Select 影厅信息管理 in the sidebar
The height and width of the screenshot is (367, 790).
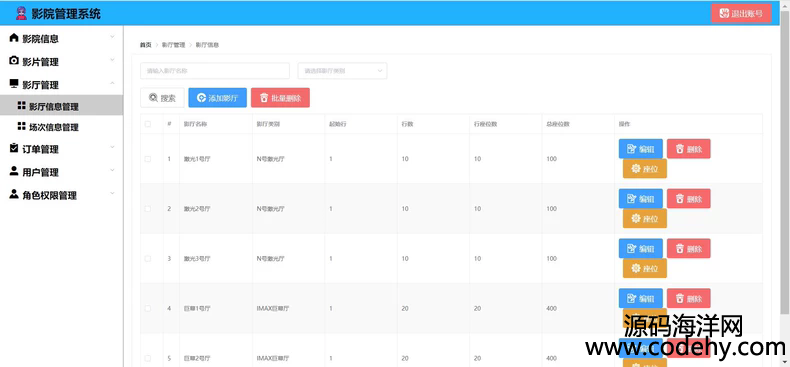coord(61,106)
